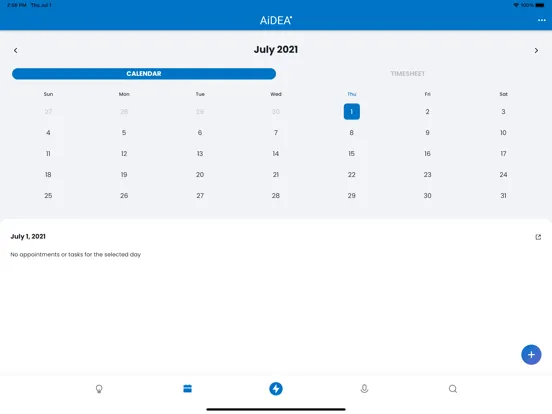Select July 3 on the calendar
Screen dimensions: 552x414
tap(503, 112)
